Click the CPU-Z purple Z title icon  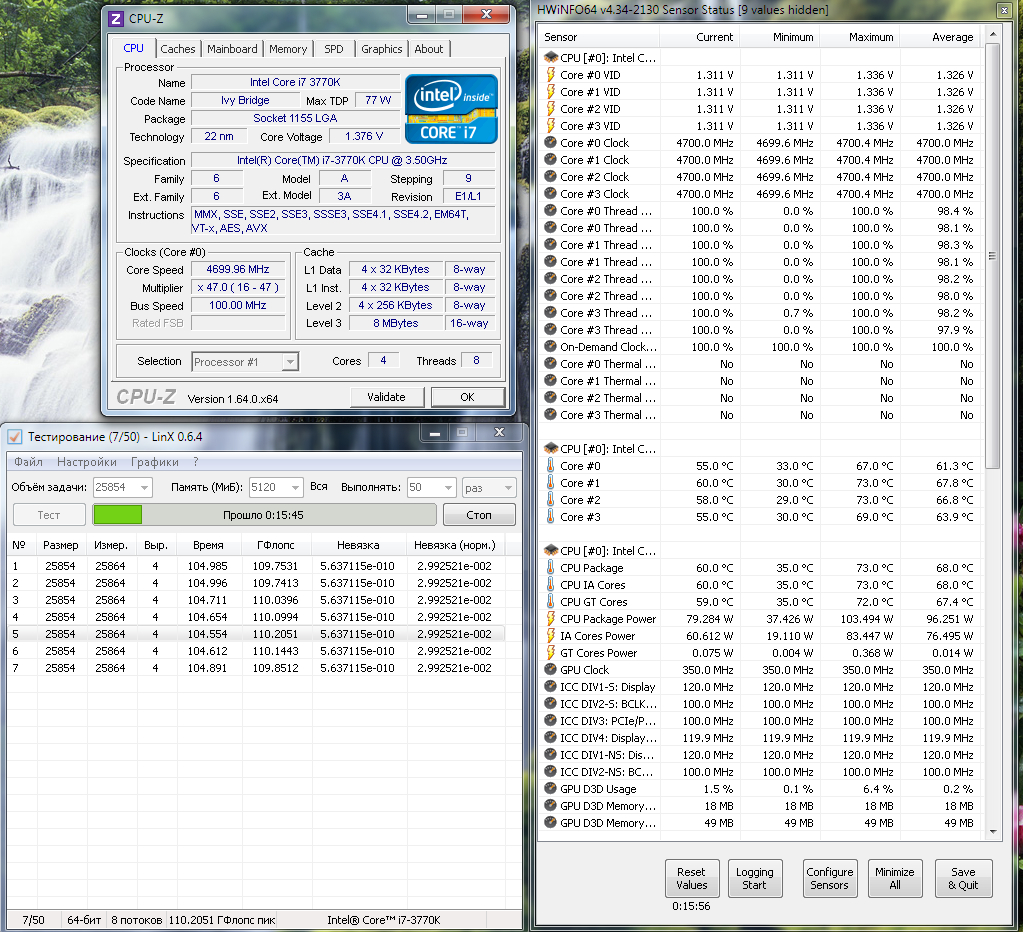(x=115, y=19)
